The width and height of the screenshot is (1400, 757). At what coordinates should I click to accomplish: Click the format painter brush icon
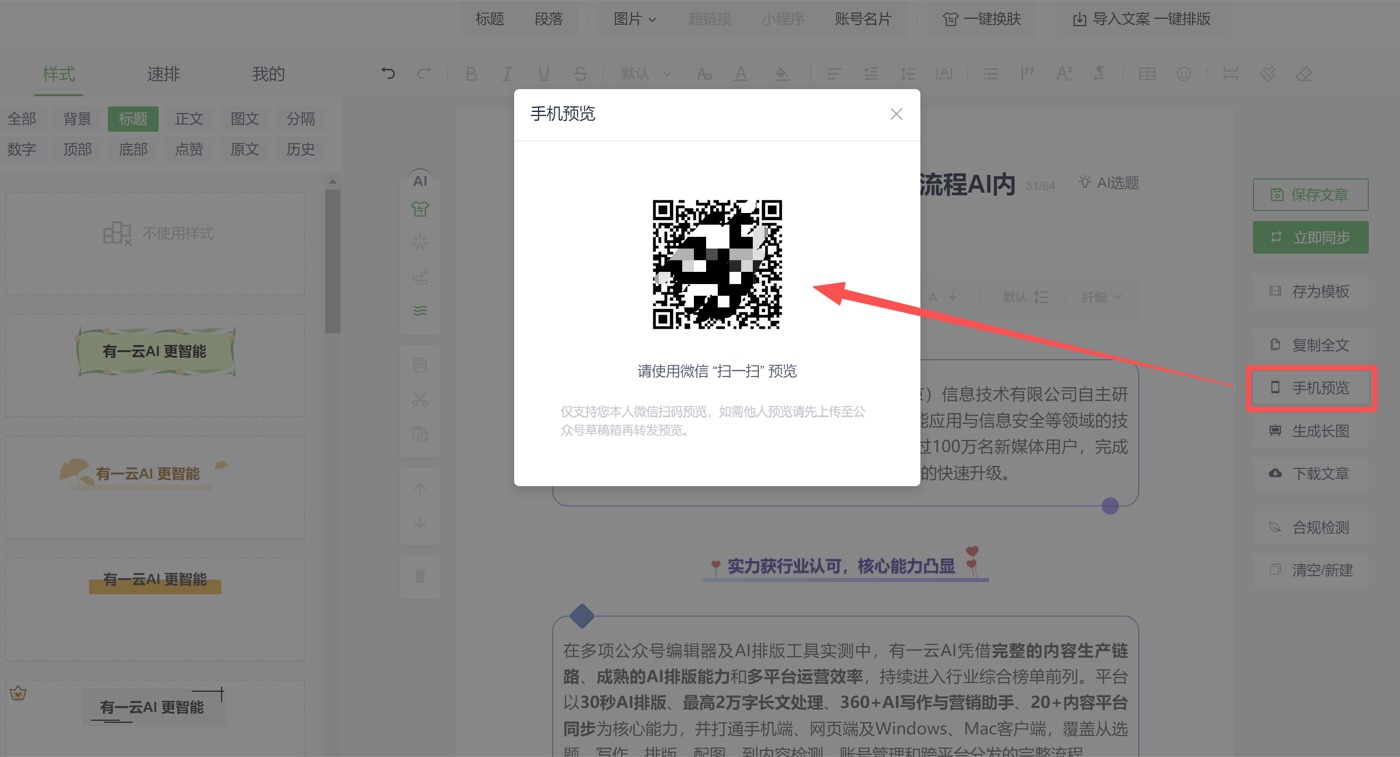1267,74
